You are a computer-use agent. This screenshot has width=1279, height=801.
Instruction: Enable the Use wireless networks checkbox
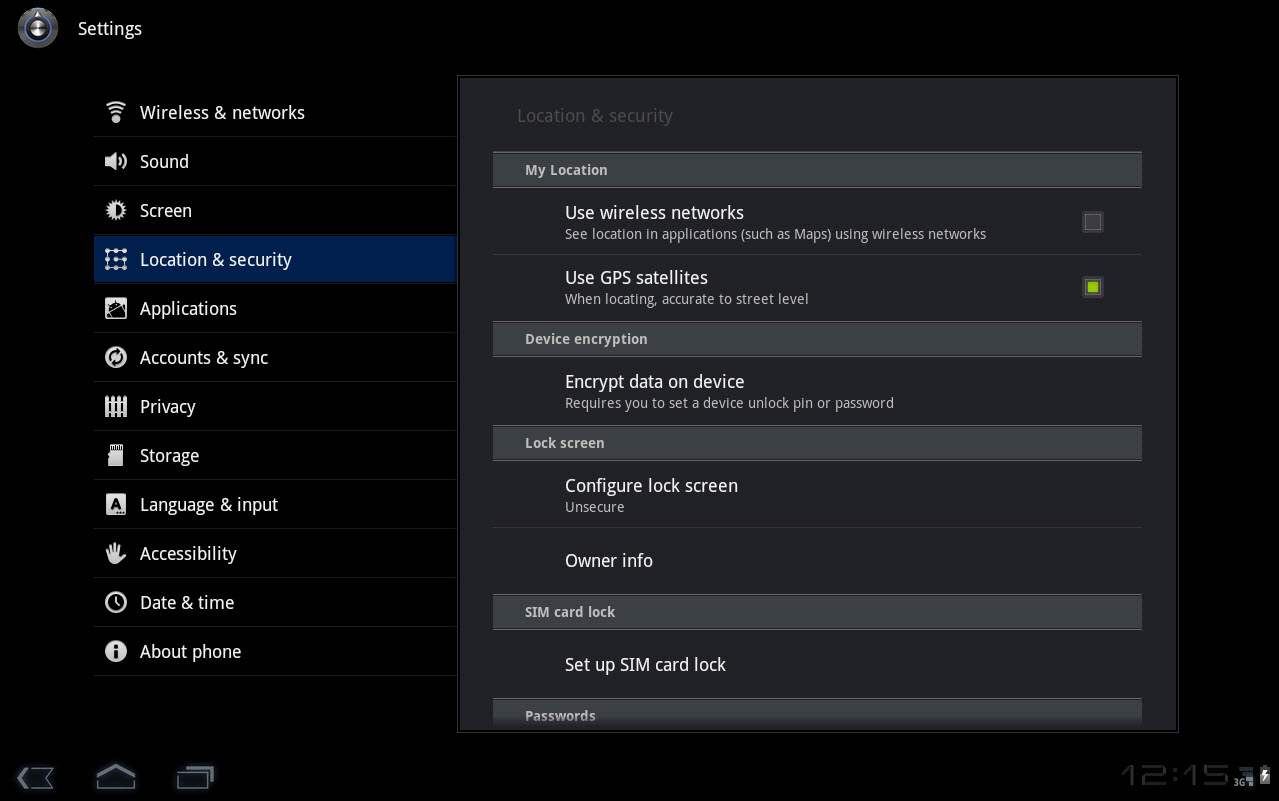coord(1092,222)
